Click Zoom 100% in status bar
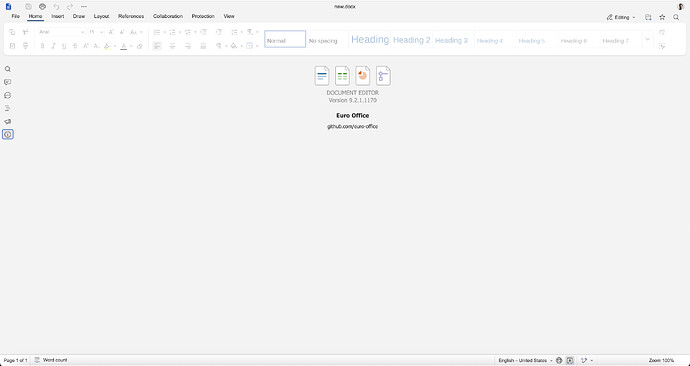Screen dimensions: 690x366 [x=661, y=360]
